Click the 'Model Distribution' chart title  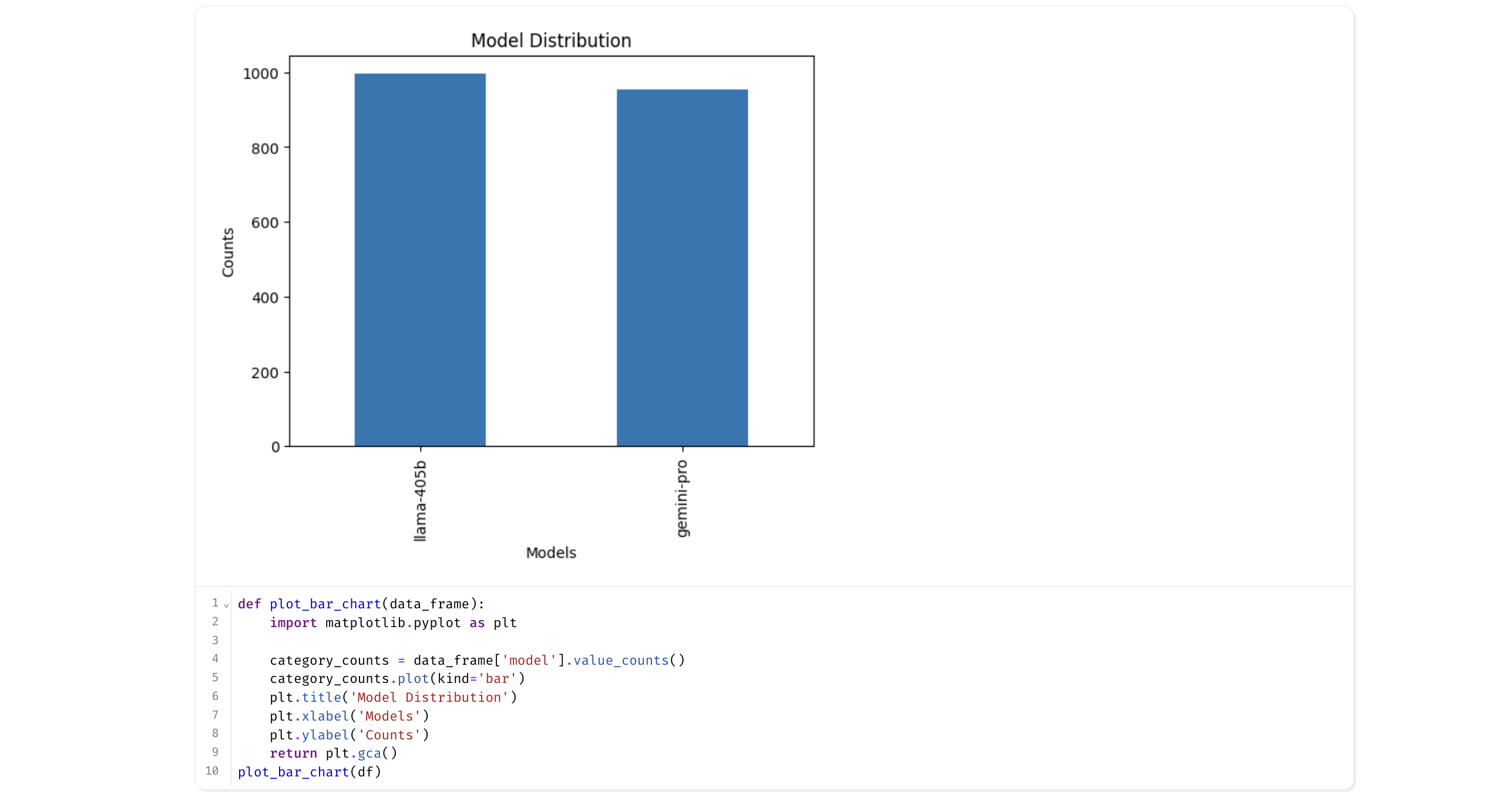click(551, 41)
